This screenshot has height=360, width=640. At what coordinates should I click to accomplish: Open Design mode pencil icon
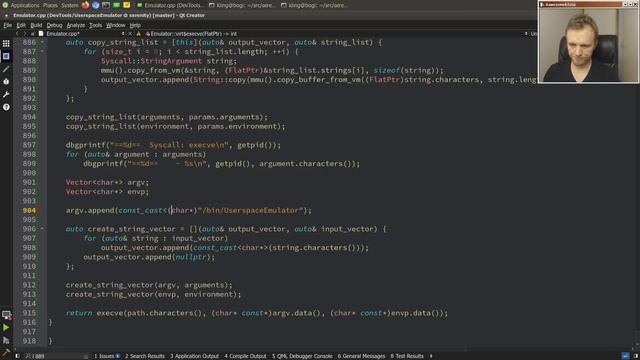(x=6, y=69)
